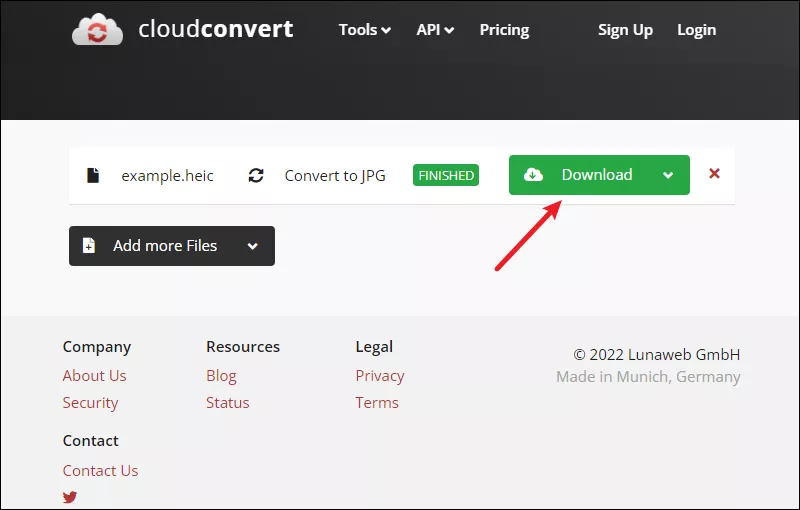Open the API menu

435,30
